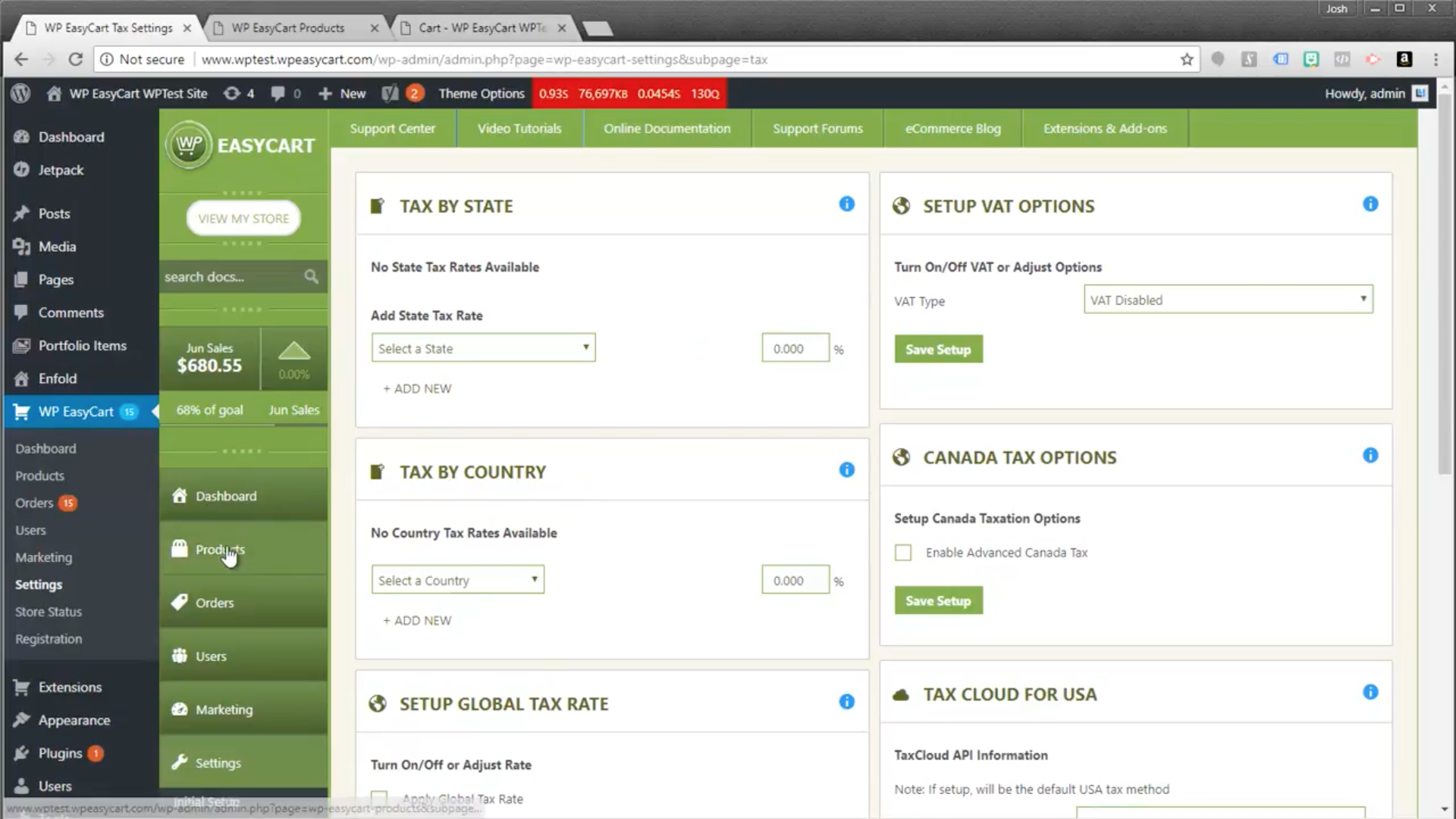This screenshot has height=819, width=1456.
Task: Enter value in State Tax Rate percentage field
Action: [795, 348]
